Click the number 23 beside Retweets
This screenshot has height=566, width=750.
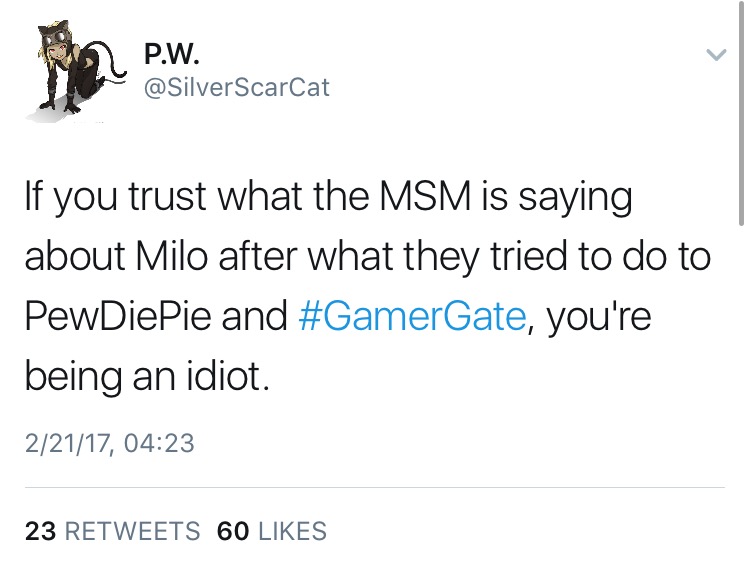pos(40,530)
